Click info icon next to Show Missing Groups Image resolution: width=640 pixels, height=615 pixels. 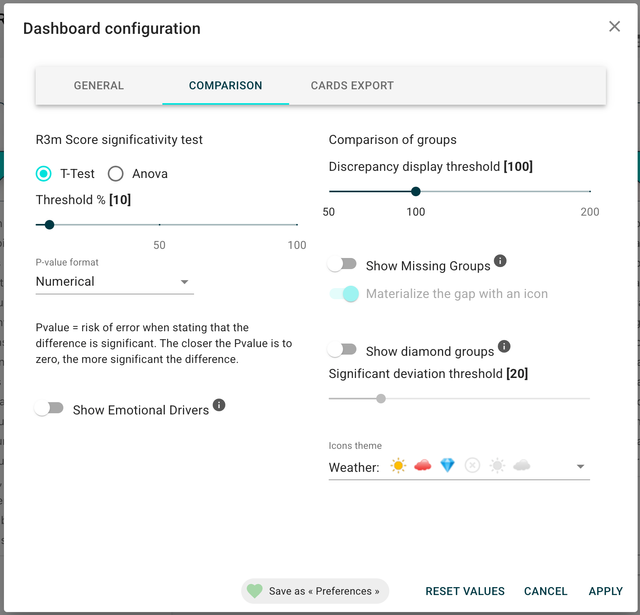(500, 261)
